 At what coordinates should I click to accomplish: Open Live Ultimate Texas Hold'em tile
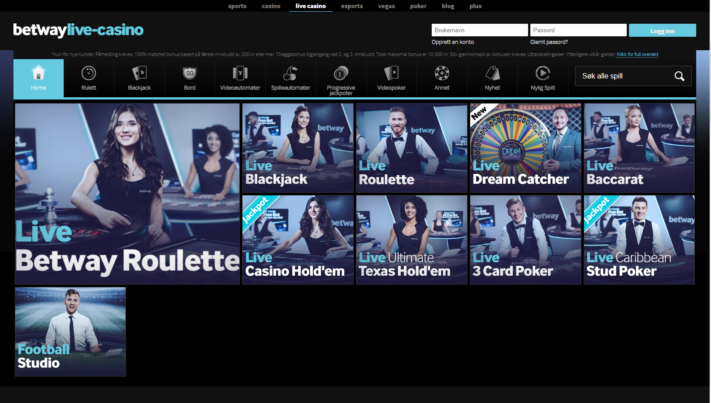[411, 240]
